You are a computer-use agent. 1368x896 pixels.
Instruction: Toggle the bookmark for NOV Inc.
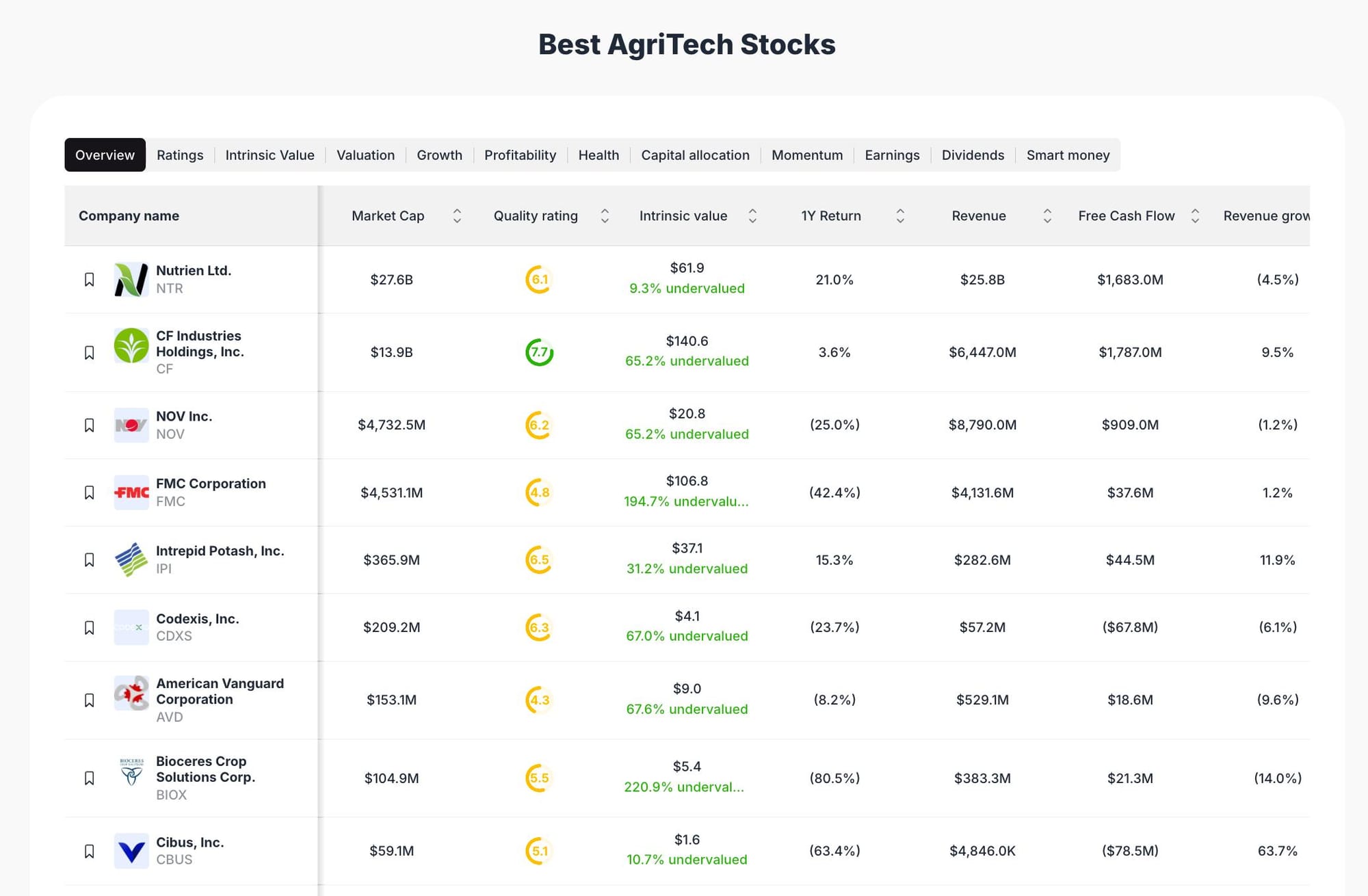coord(89,425)
